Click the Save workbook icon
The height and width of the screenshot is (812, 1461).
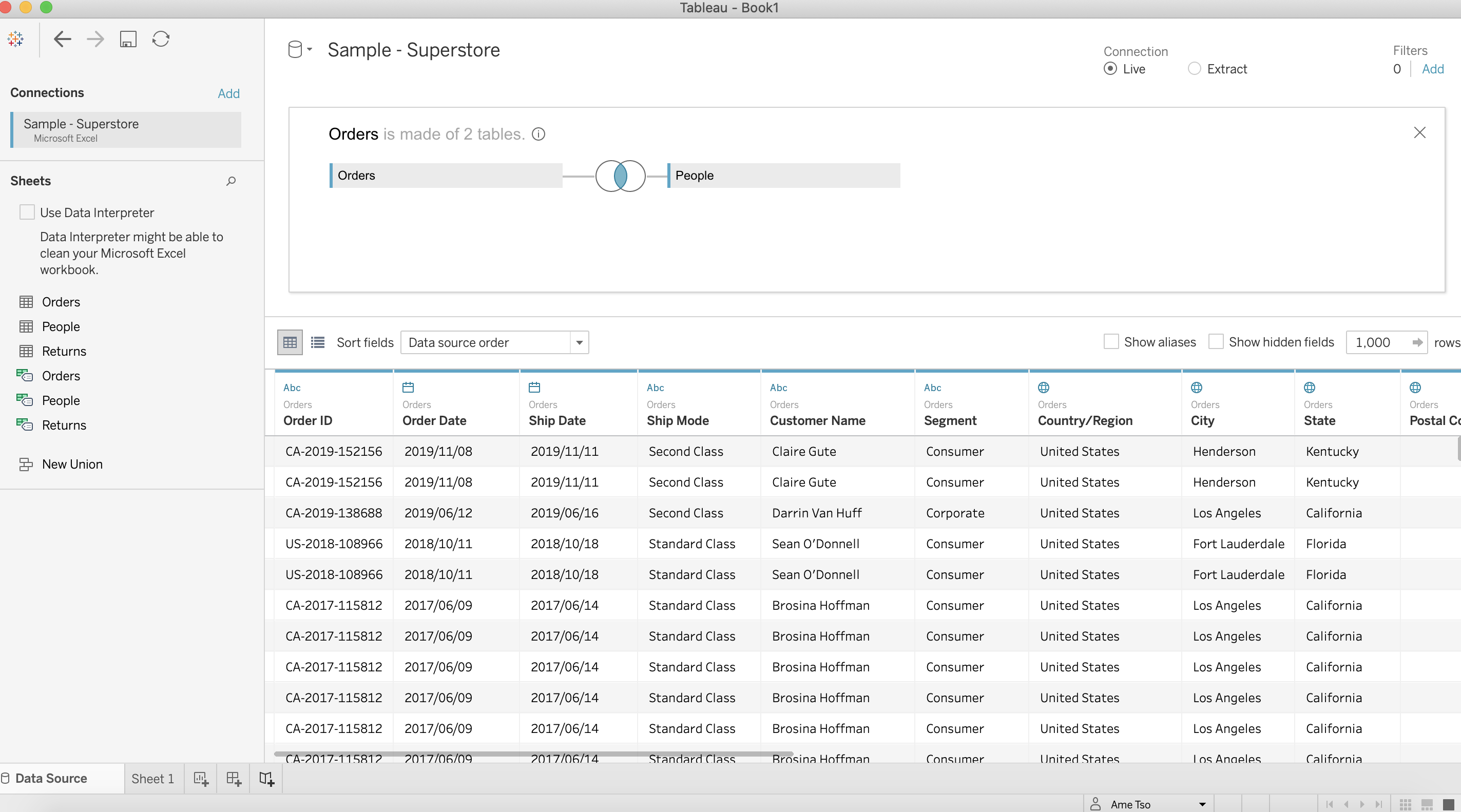click(128, 39)
